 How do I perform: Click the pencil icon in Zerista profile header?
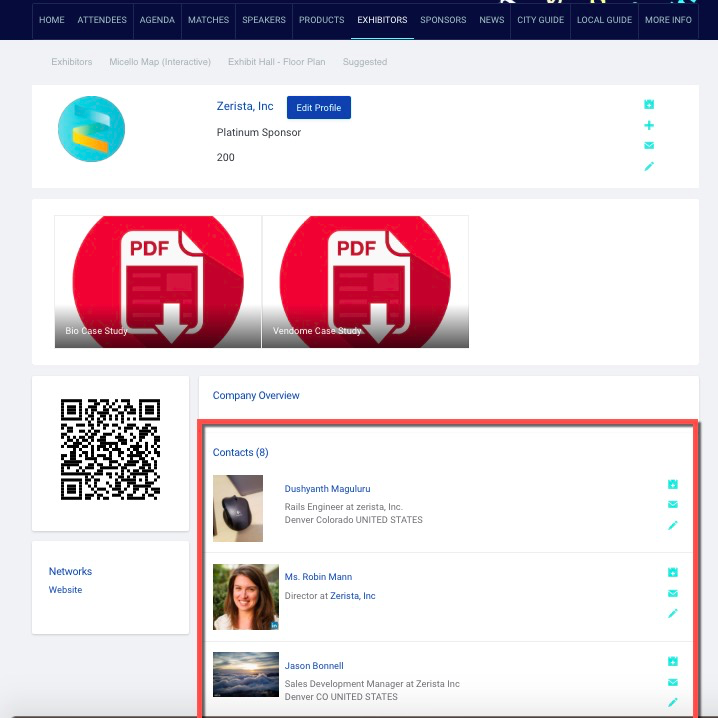[649, 166]
